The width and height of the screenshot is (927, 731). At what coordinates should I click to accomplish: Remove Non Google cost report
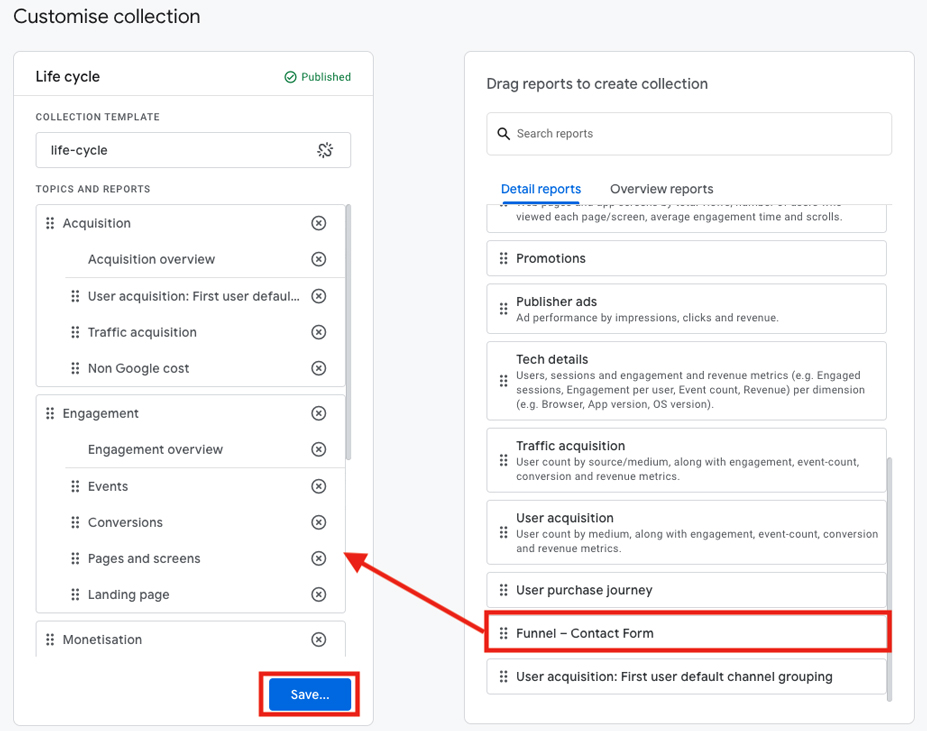319,368
